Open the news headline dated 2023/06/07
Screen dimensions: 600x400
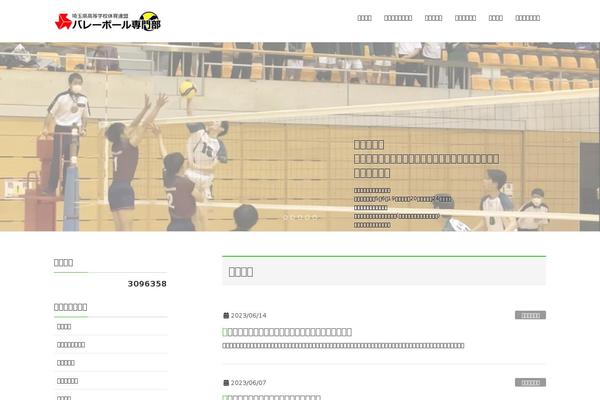coord(271,397)
